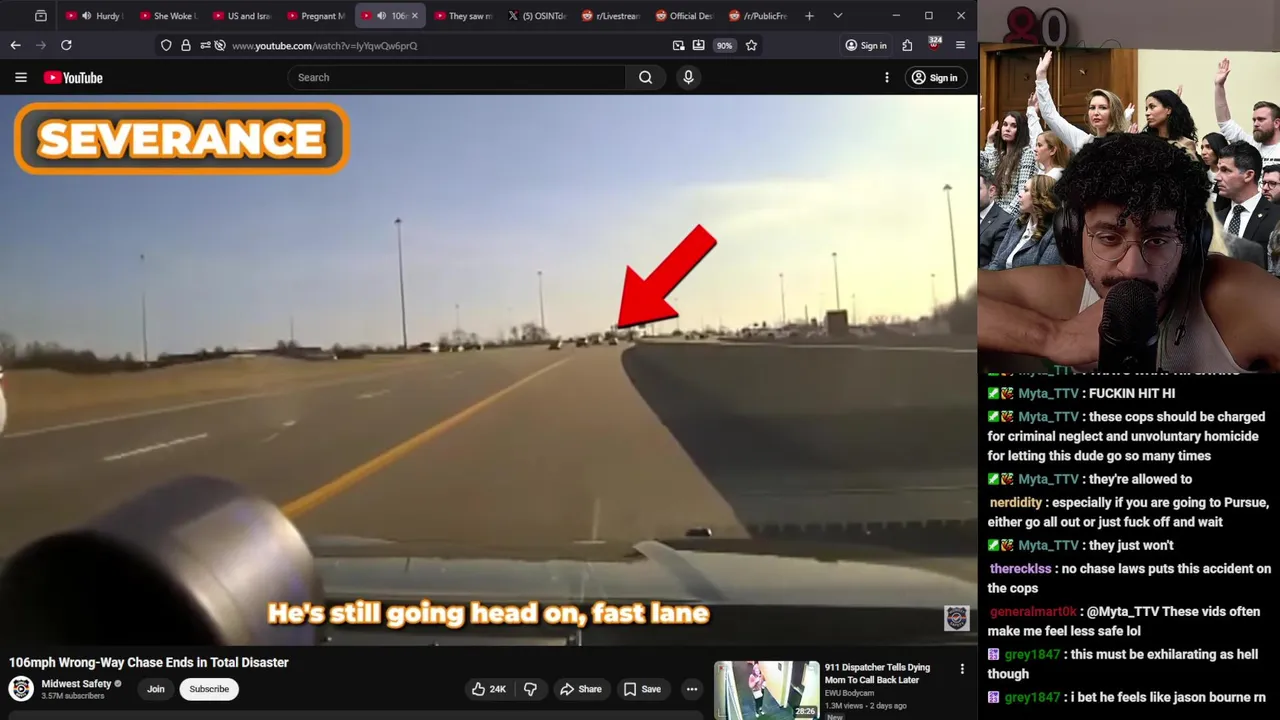Dislike the video with thumbs down
This screenshot has width=1280, height=720.
click(x=530, y=689)
